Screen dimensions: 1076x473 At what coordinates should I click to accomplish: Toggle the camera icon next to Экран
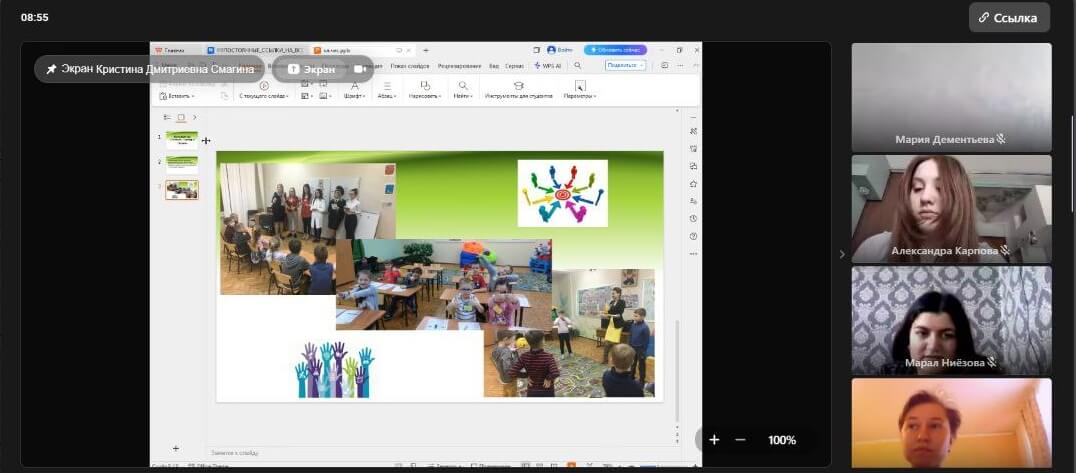(360, 69)
